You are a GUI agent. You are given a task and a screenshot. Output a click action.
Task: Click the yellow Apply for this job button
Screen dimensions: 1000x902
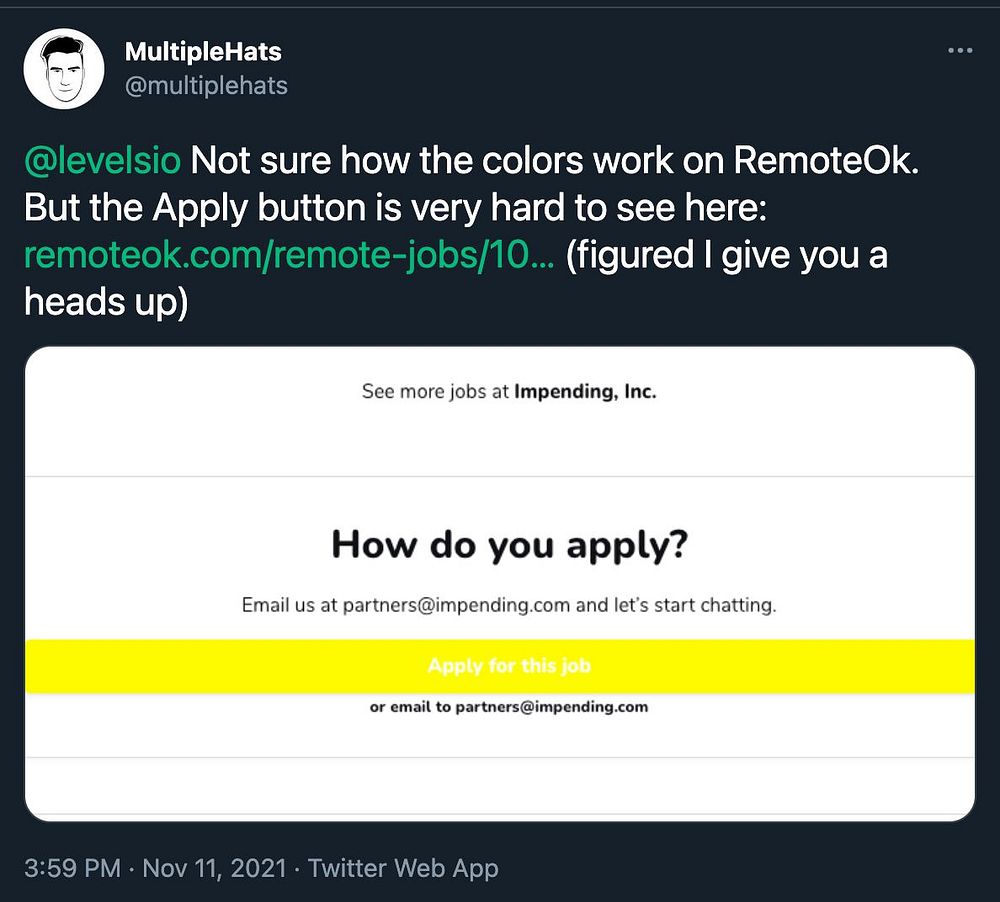(500, 666)
